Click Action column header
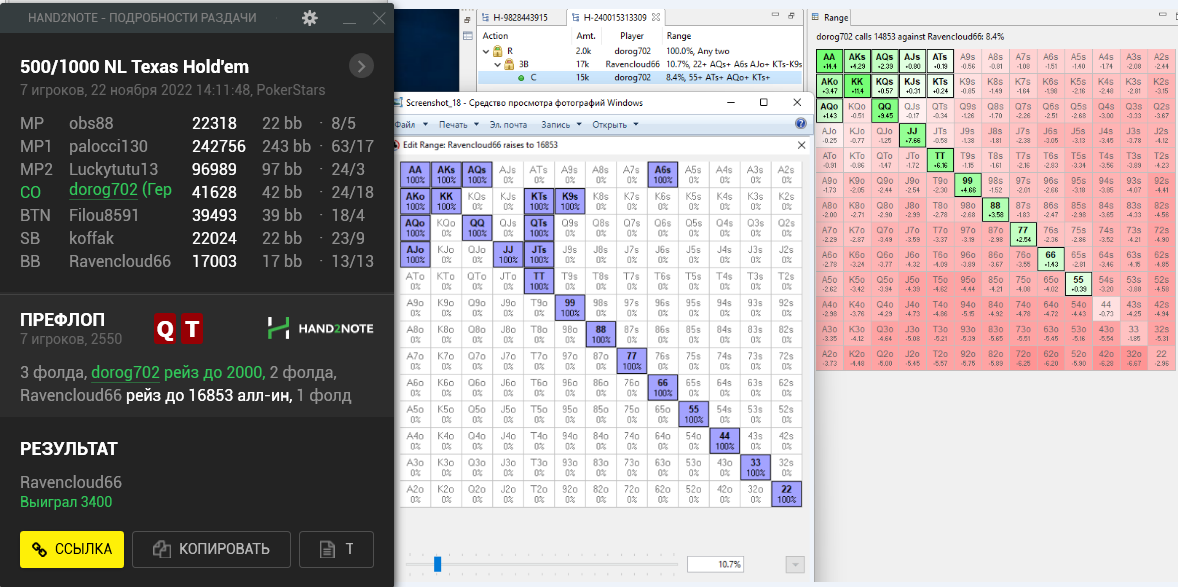The width and height of the screenshot is (1178, 587). coord(495,35)
